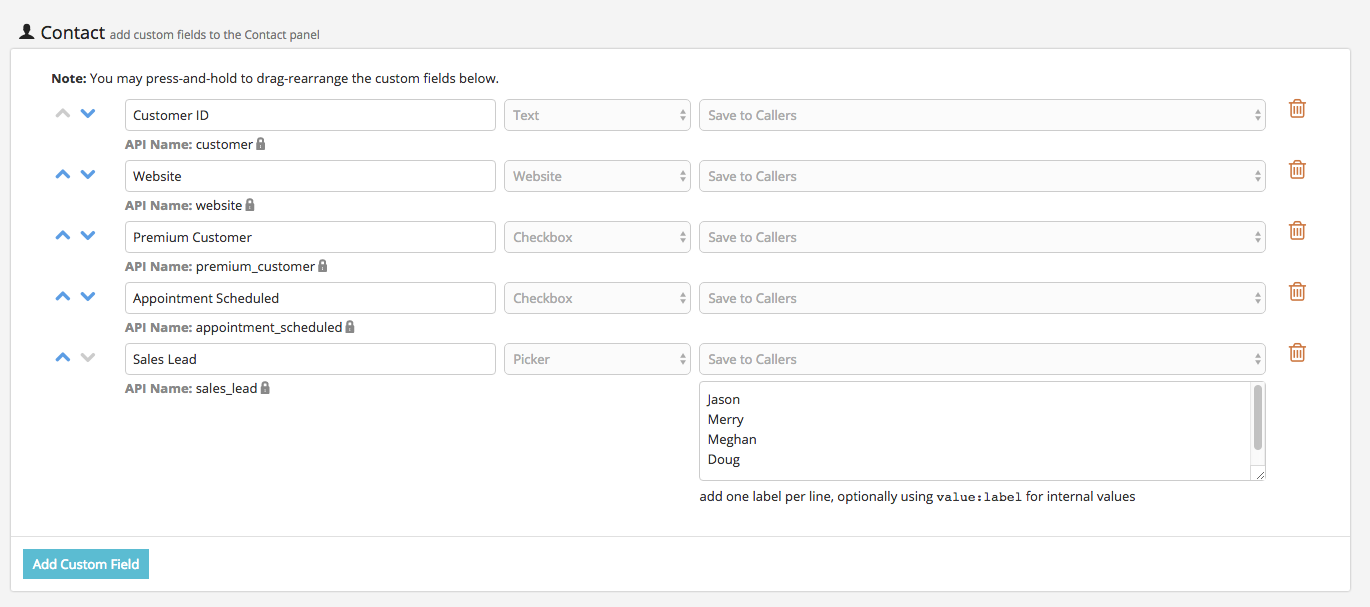The height and width of the screenshot is (607, 1370).
Task: Move Appointment Scheduled field up
Action: click(62, 297)
